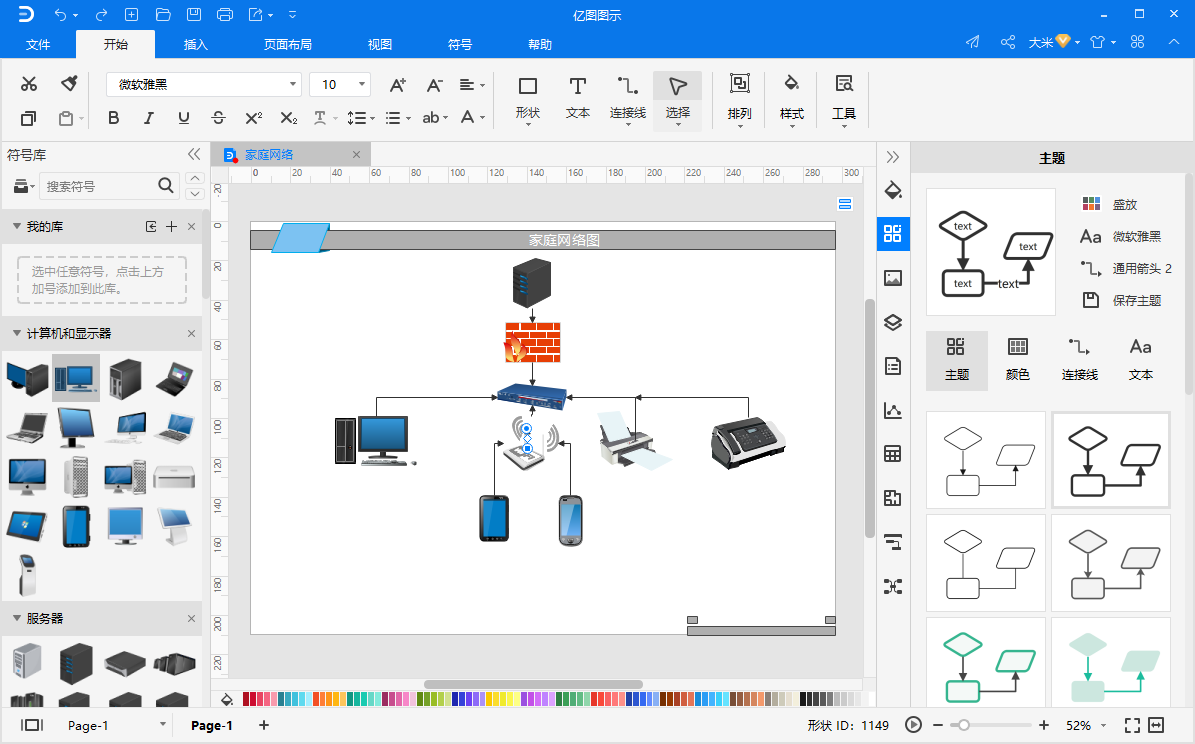
Task: Click the Save icon in title bar
Action: [x=194, y=14]
